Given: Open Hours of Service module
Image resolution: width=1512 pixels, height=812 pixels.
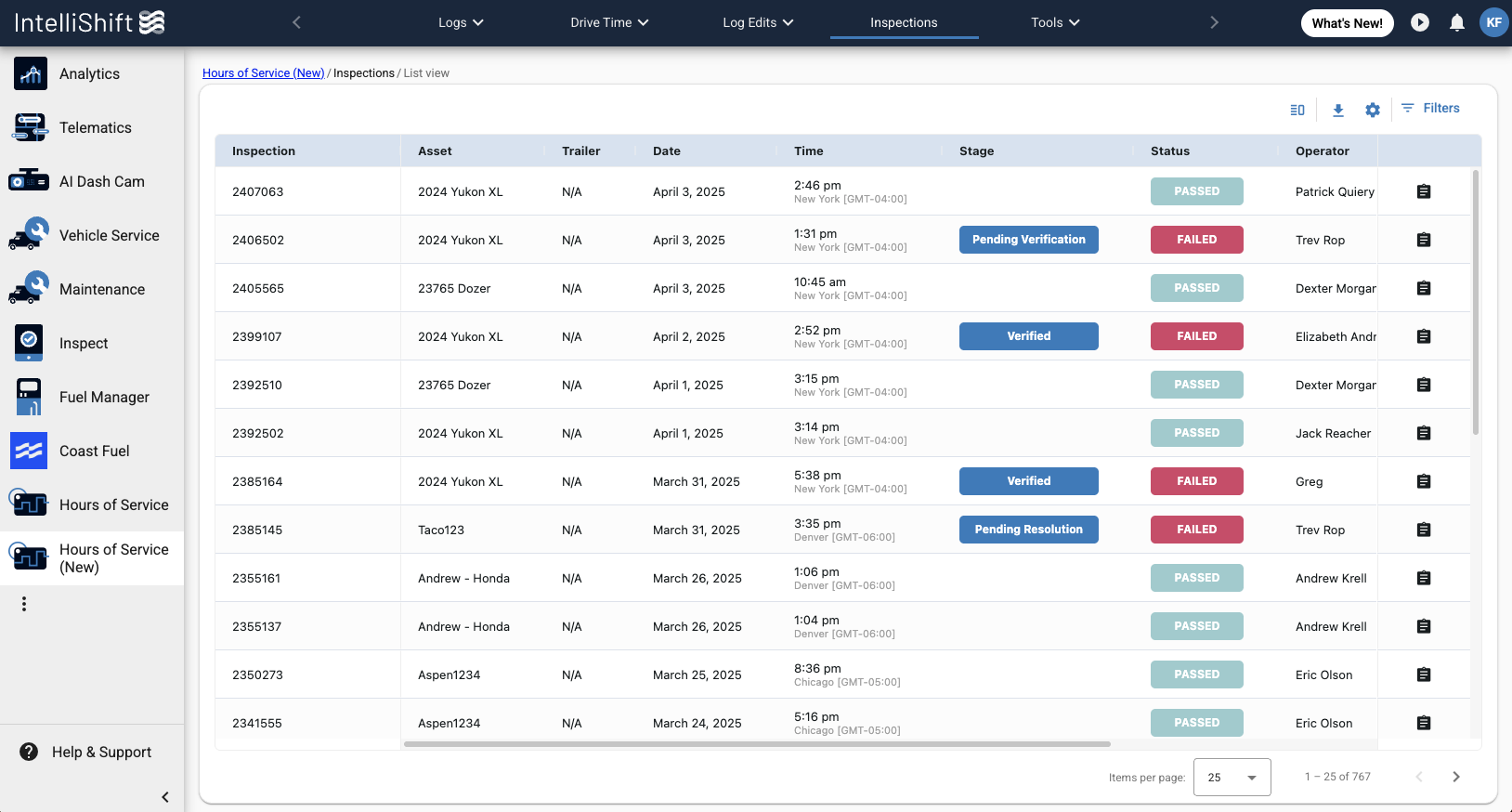Looking at the screenshot, I should pyautogui.click(x=92, y=505).
